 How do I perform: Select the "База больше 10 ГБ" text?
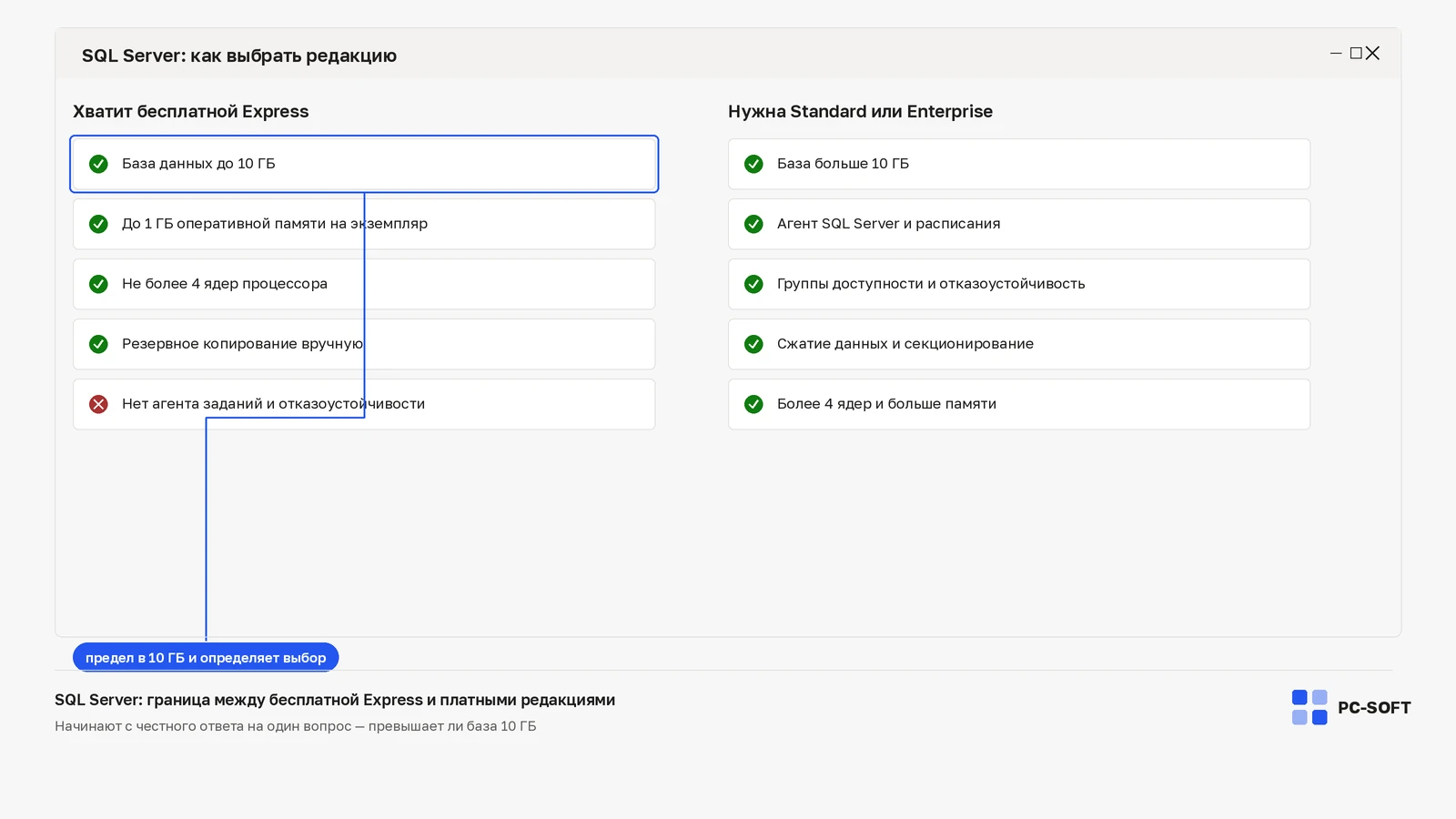(x=844, y=164)
